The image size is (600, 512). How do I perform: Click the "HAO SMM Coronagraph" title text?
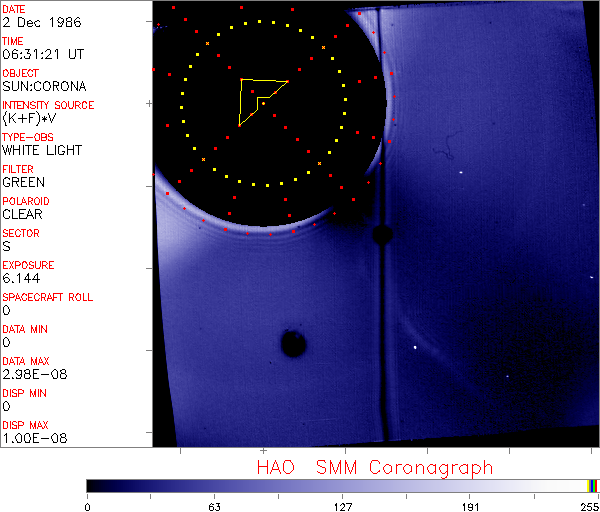click(375, 468)
